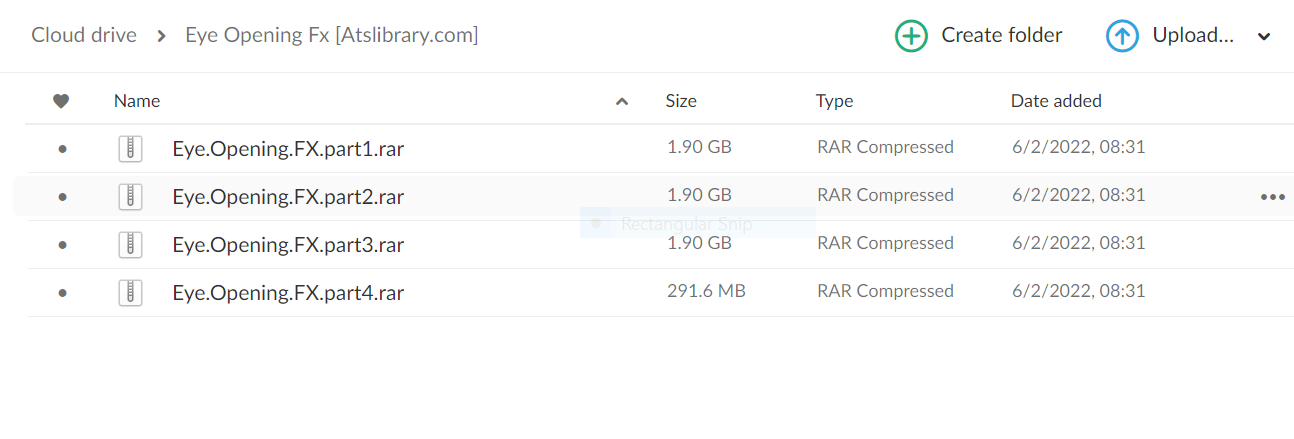
Task: Click the blue Upload arrow icon
Action: tap(1122, 36)
